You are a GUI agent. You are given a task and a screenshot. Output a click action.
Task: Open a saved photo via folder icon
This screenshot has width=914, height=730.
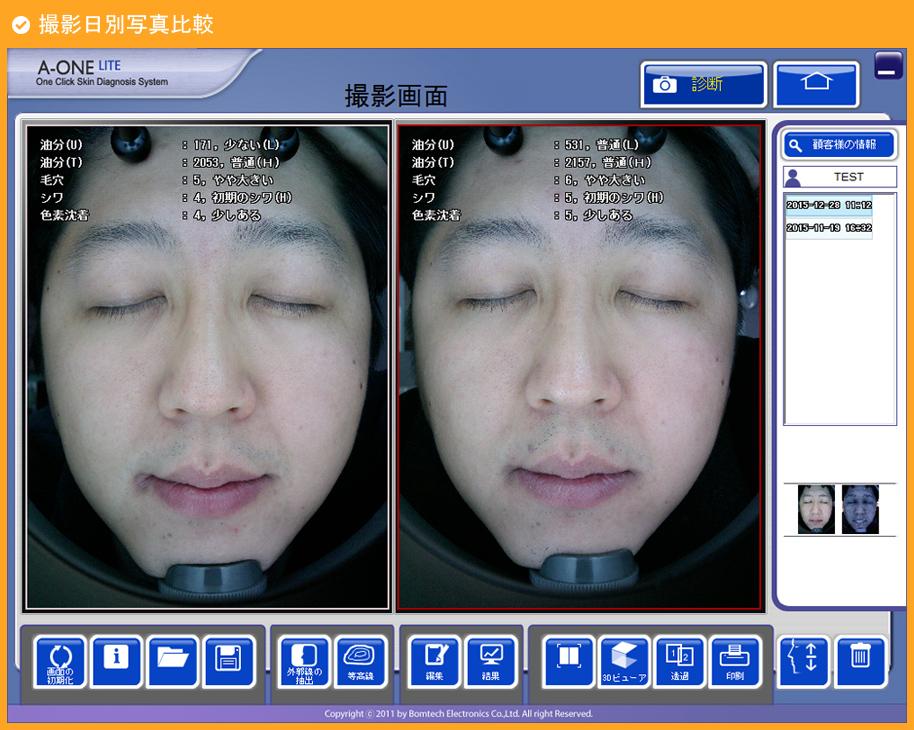click(172, 660)
